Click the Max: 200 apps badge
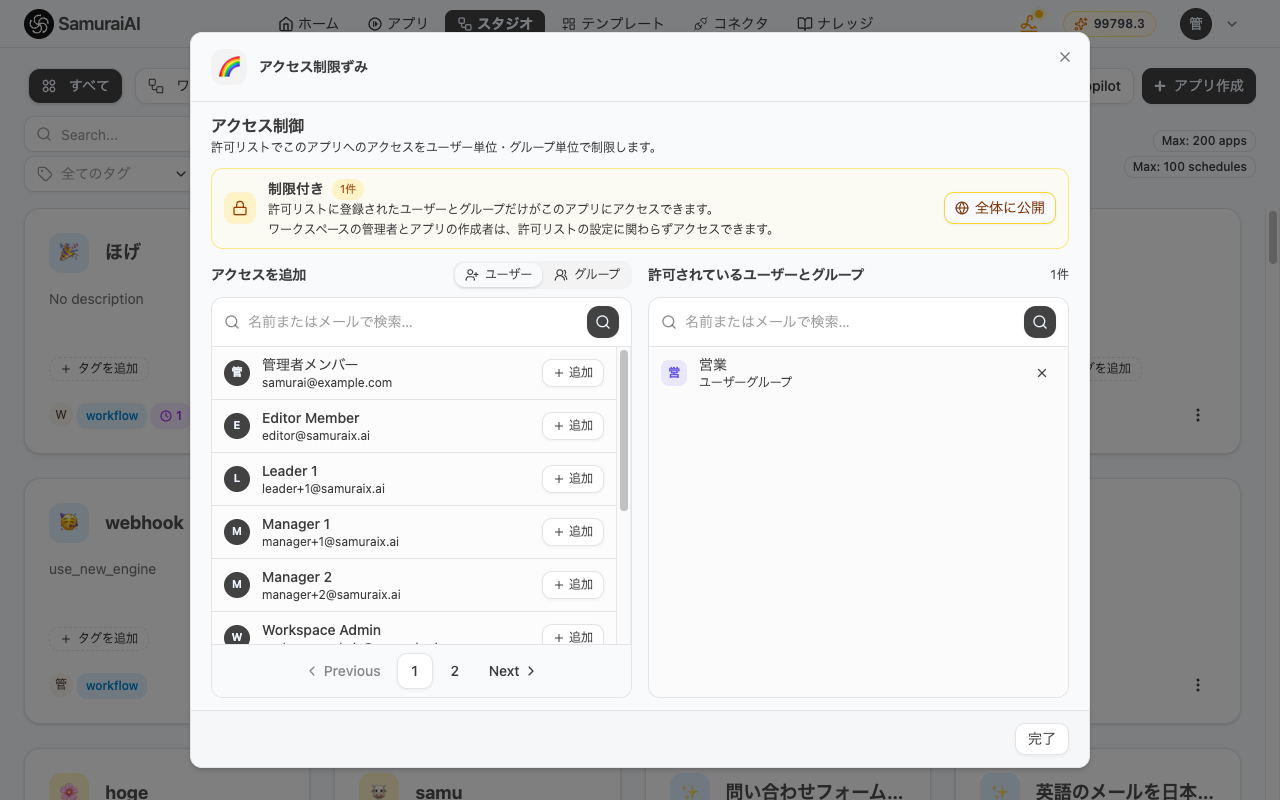The width and height of the screenshot is (1280, 800). point(1204,141)
